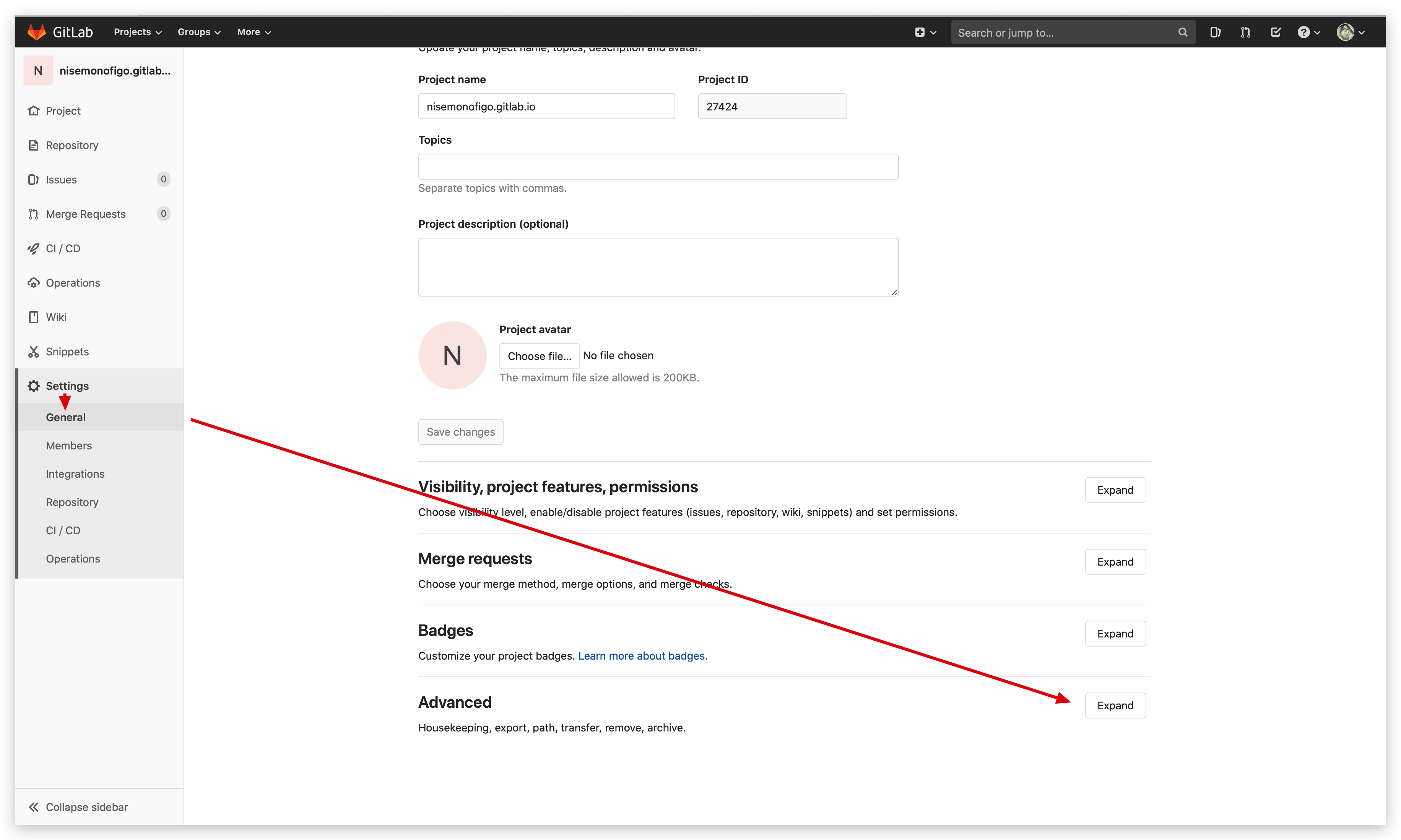Click the Collapse sidebar chevrons icon
Screen dimensions: 1401x840
click(33, 807)
